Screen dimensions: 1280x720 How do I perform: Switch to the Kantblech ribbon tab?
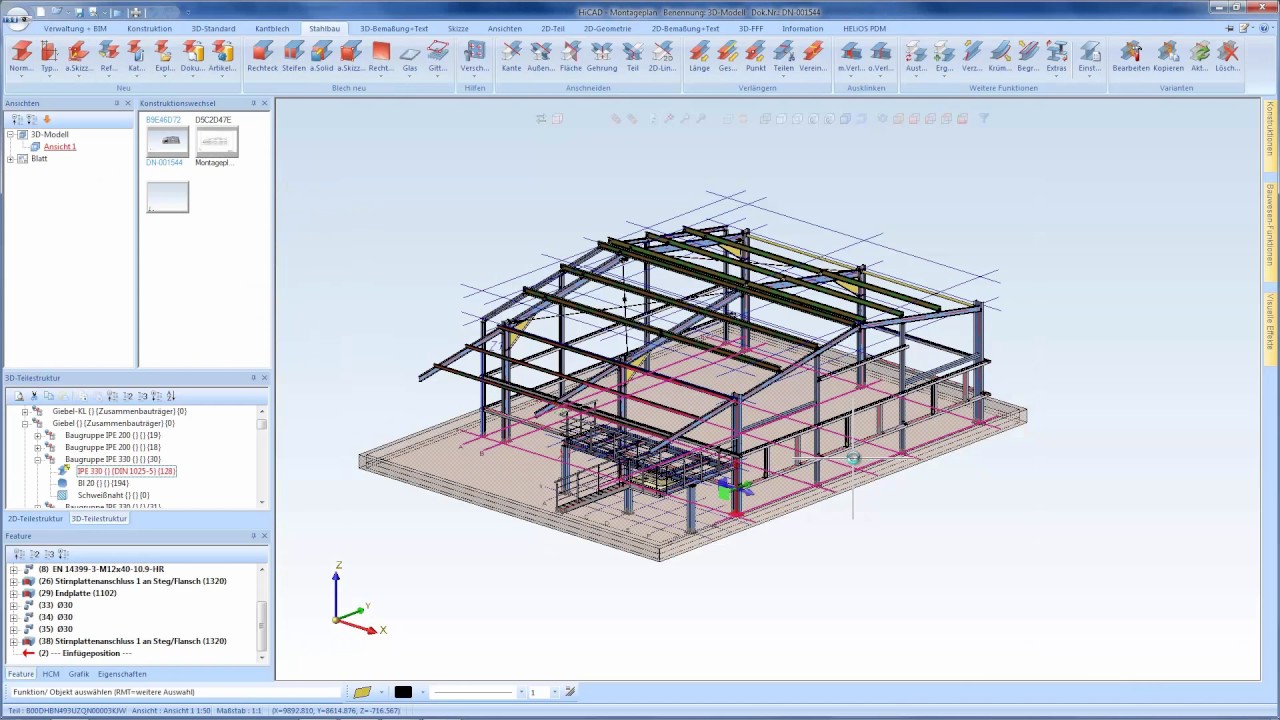coord(272,29)
